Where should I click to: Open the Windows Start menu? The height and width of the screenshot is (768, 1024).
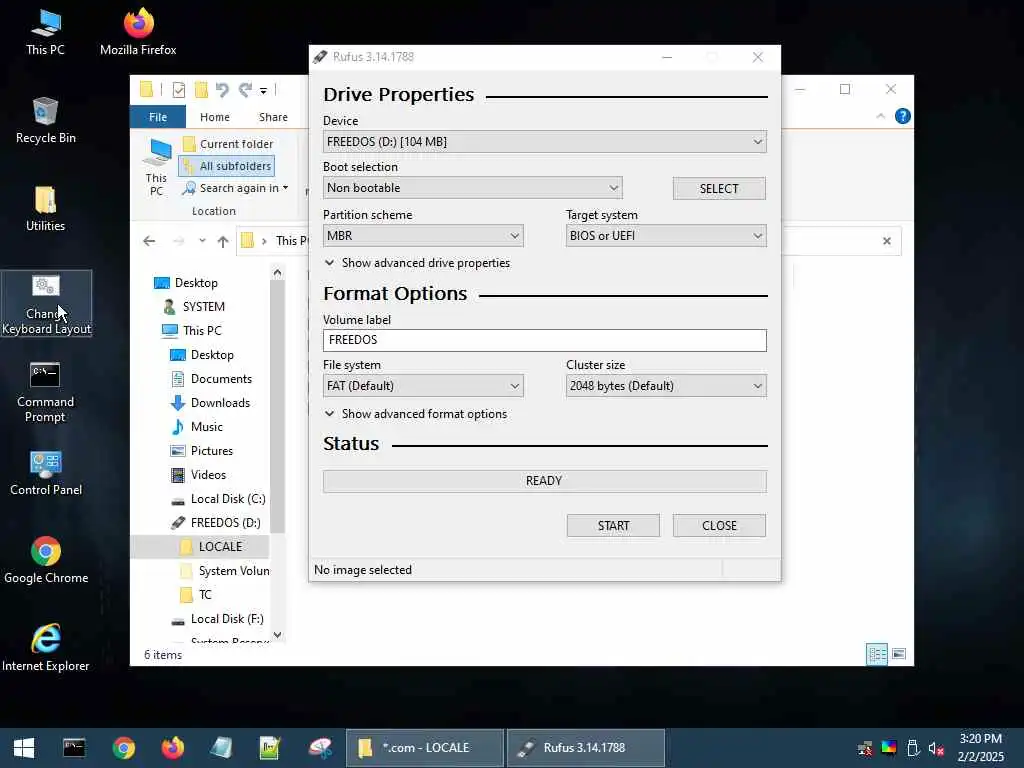24,748
